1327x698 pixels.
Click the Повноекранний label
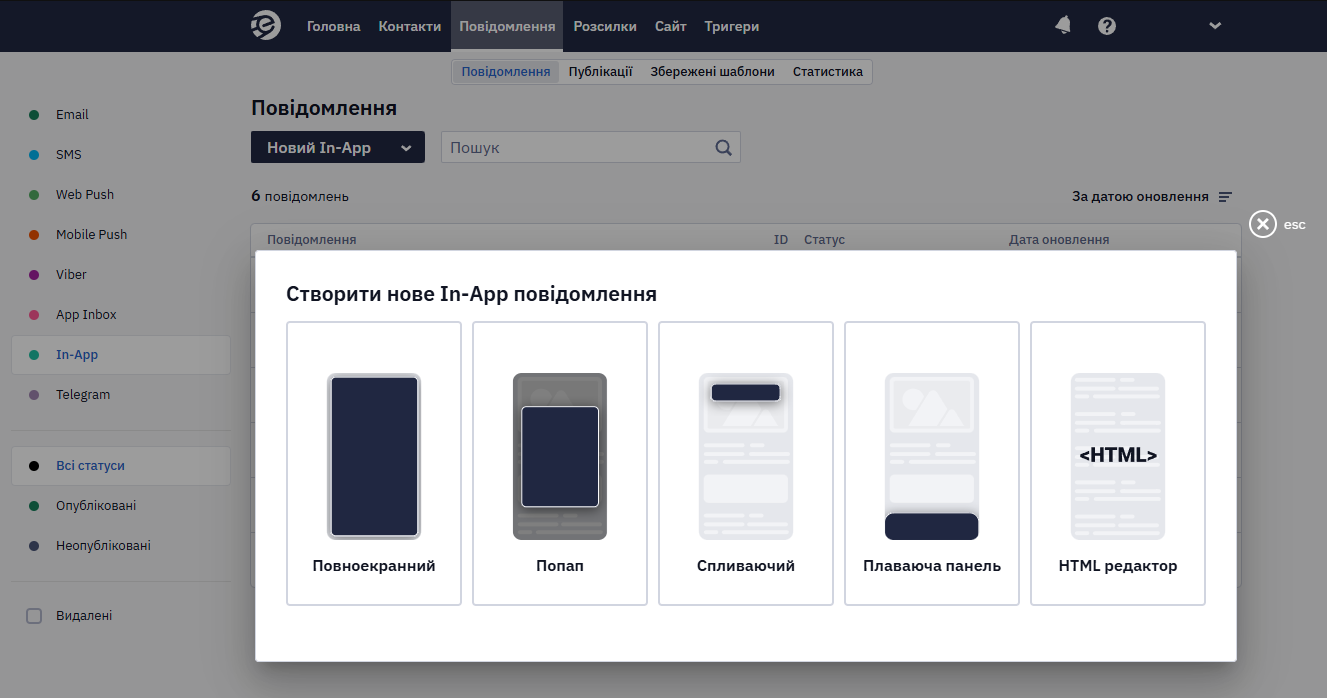[374, 566]
